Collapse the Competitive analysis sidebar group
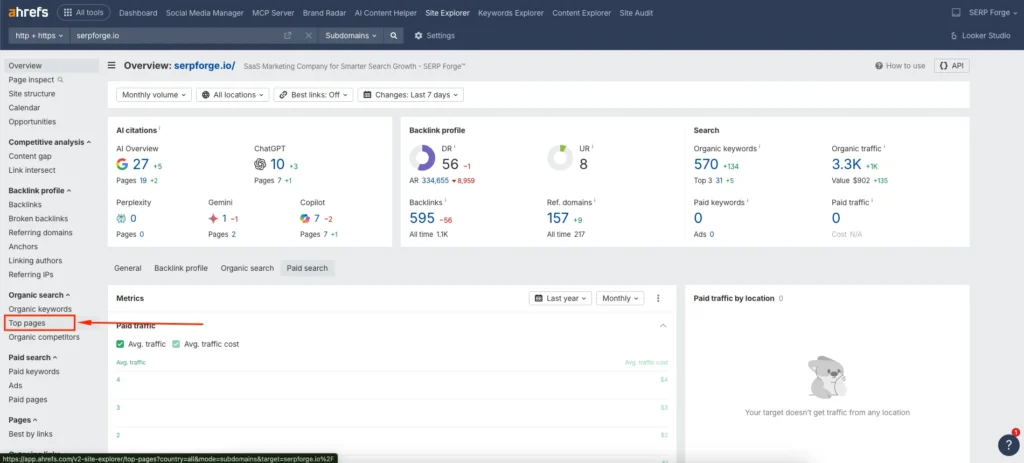Screen dimensions: 1024x463 click(x=50, y=142)
